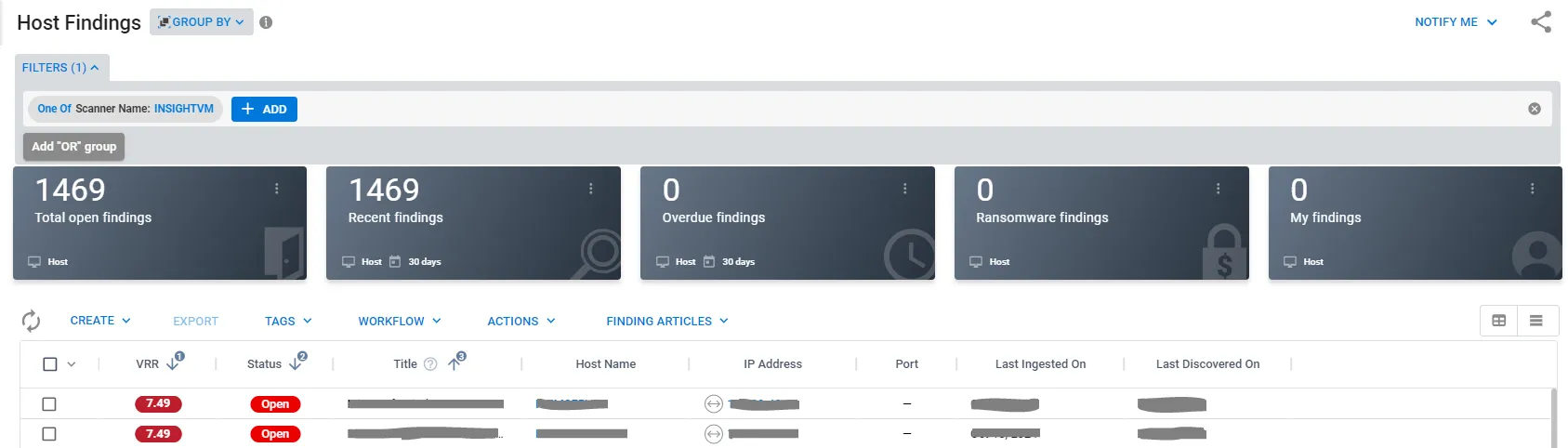Open the Actions dropdown menu
This screenshot has height=448, width=1568.
pos(521,322)
